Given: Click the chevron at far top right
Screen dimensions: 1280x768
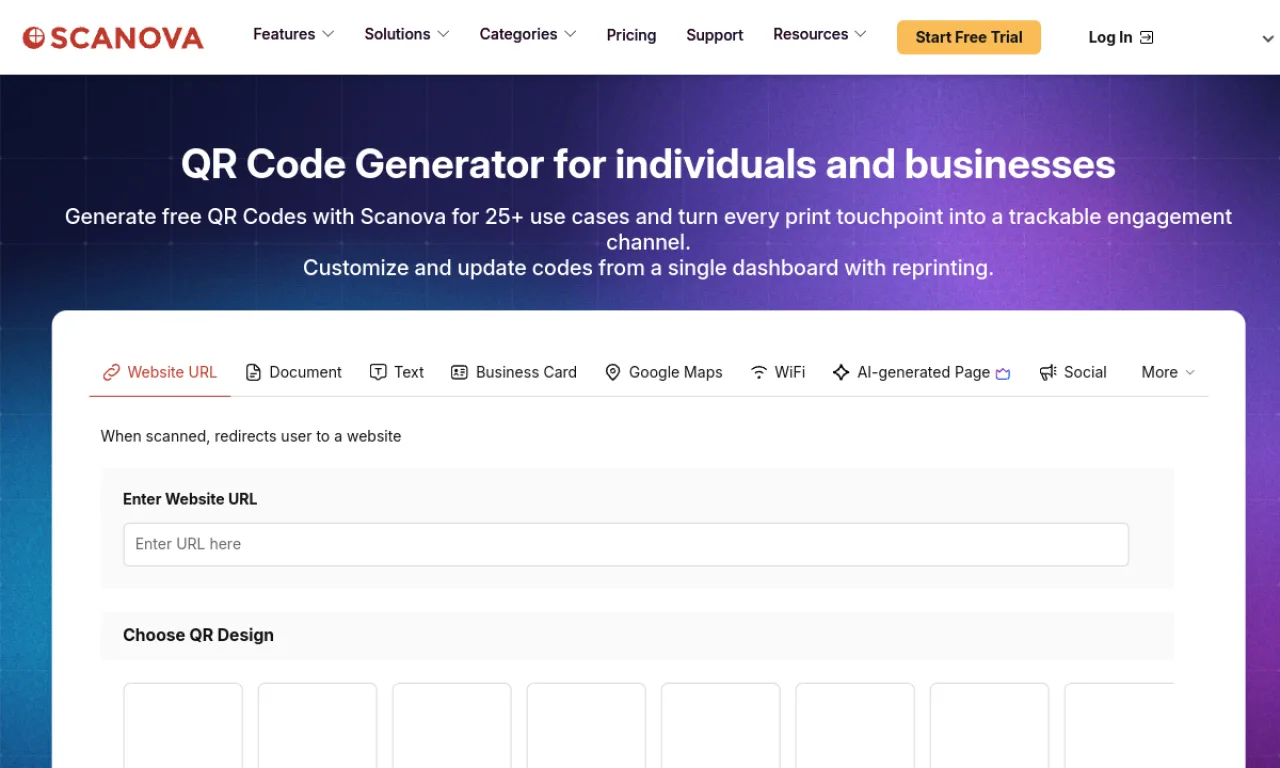Looking at the screenshot, I should [x=1268, y=39].
